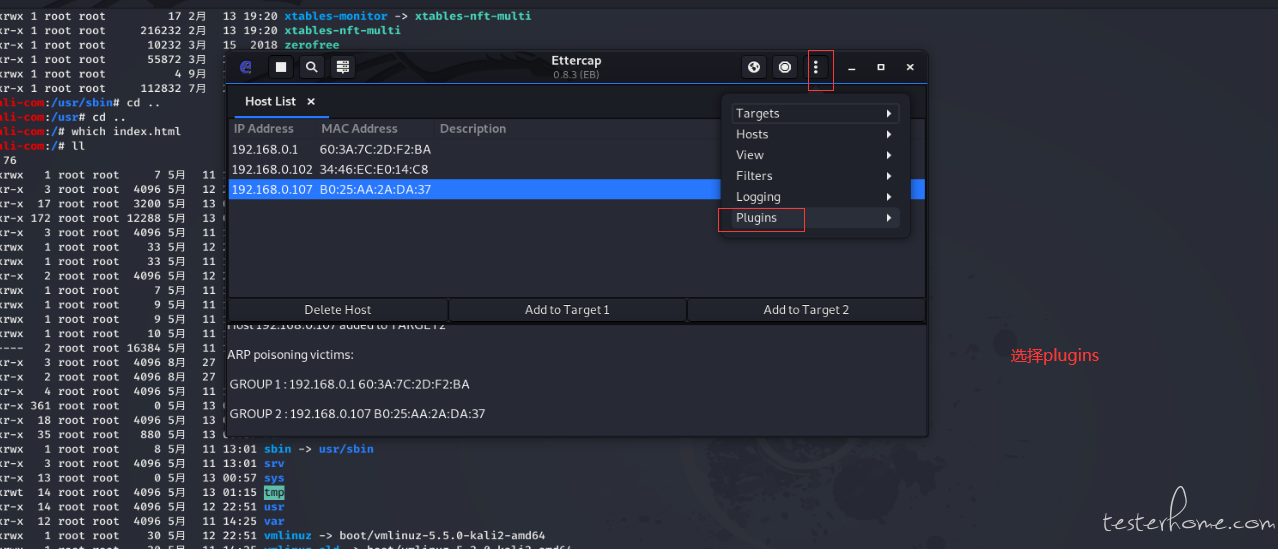
Task: Close the Ettercap window
Action: pyautogui.click(x=910, y=67)
